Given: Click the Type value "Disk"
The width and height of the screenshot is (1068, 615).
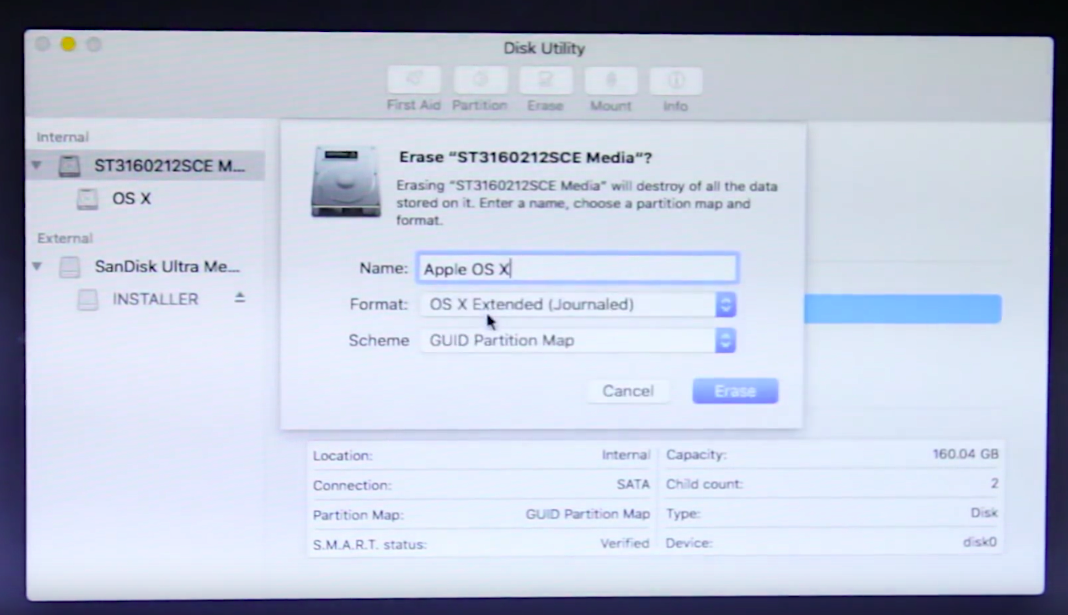Looking at the screenshot, I should [x=984, y=513].
